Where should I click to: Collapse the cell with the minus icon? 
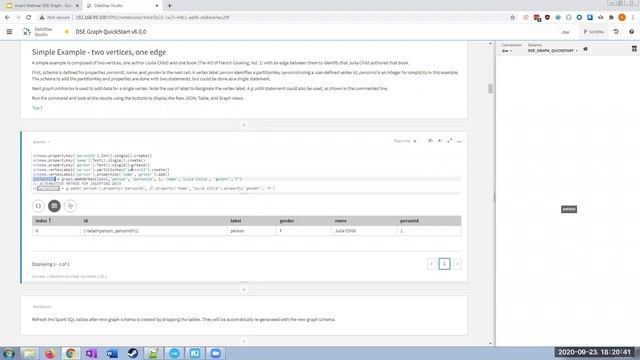(x=459, y=141)
